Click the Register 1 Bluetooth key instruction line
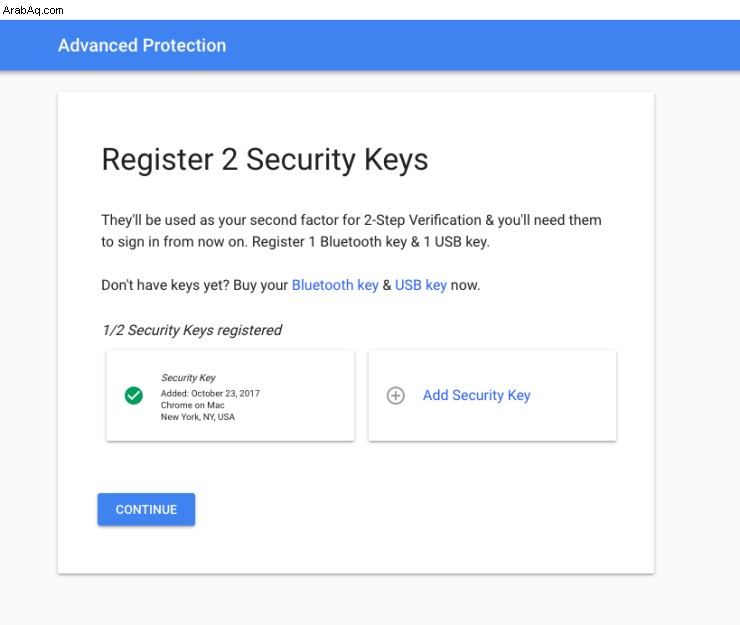 tap(370, 242)
